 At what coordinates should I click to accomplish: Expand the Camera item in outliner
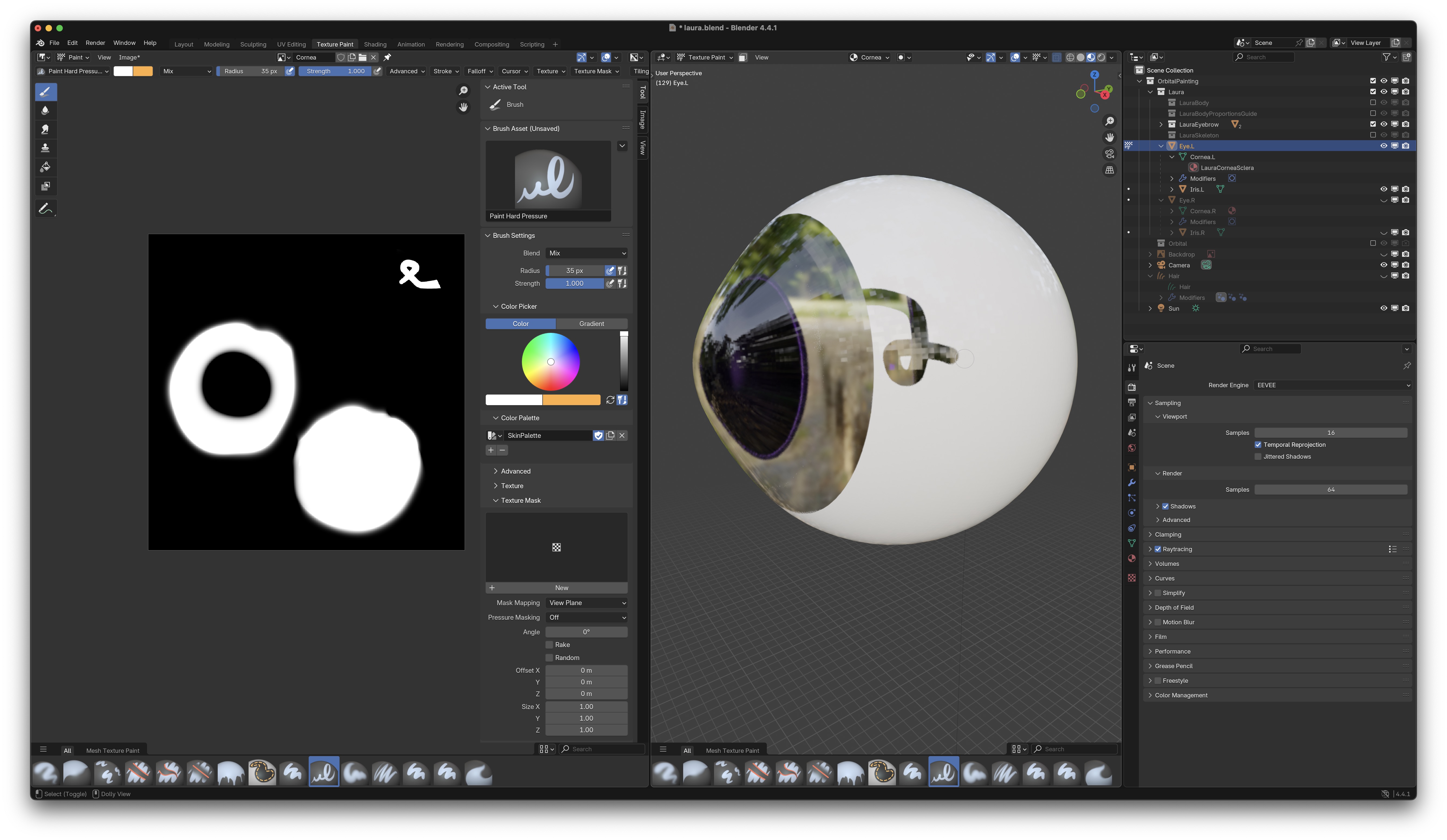1150,266
